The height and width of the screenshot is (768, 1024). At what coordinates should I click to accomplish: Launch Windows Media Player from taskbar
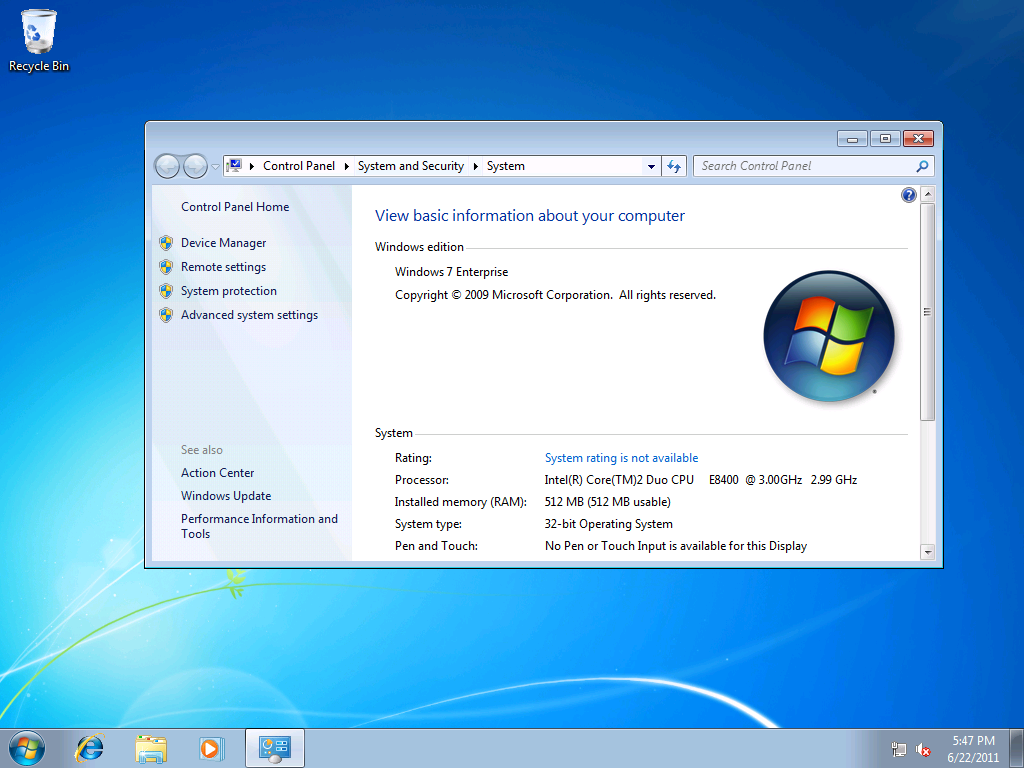pyautogui.click(x=211, y=747)
